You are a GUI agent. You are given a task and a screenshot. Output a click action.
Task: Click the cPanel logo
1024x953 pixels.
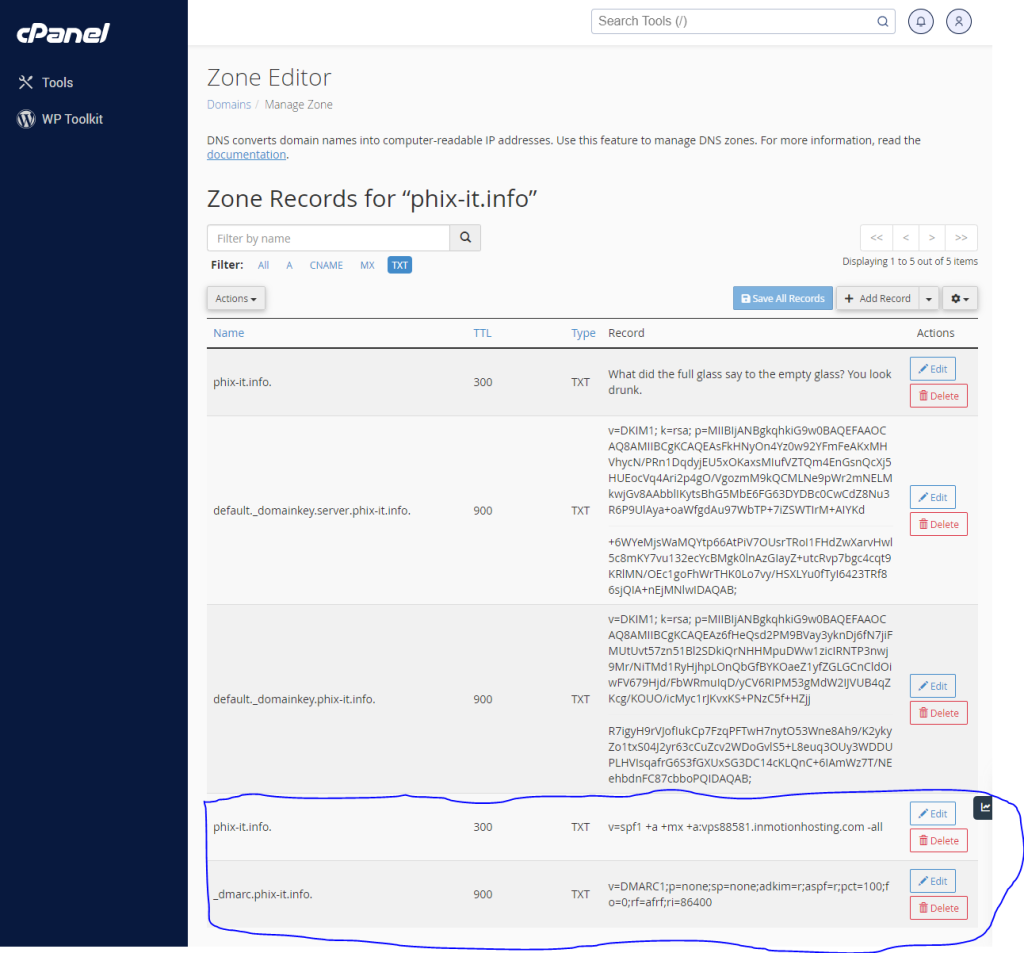click(x=62, y=33)
